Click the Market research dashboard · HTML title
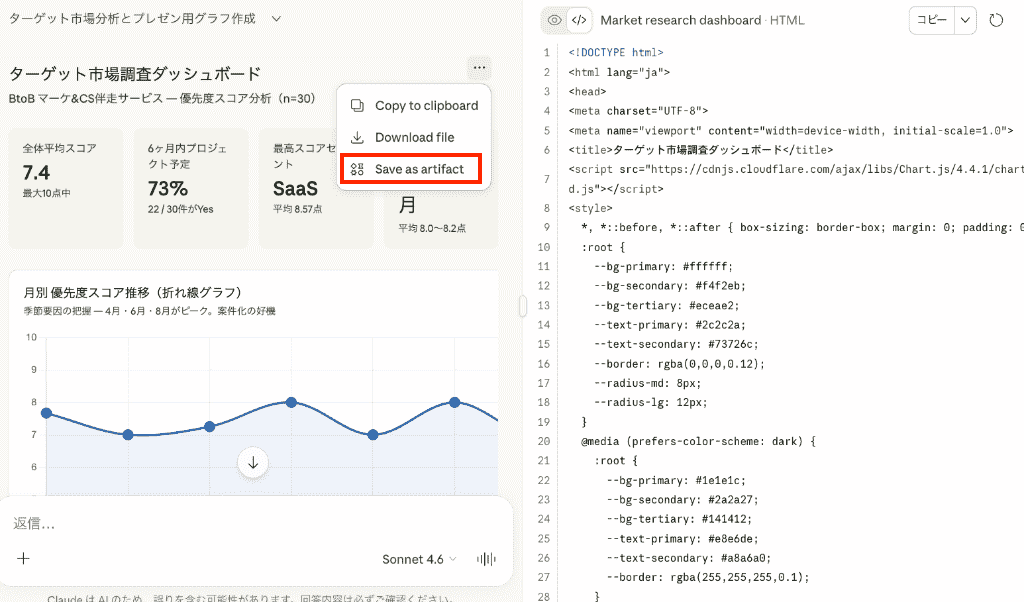The height and width of the screenshot is (602, 1024). point(702,20)
